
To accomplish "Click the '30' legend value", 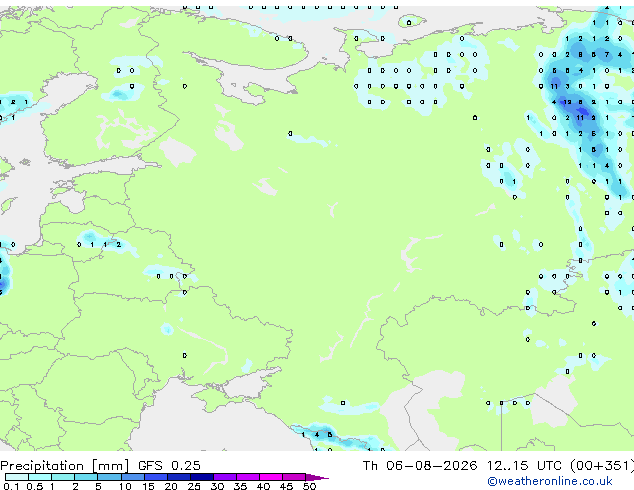I will coord(217,486).
